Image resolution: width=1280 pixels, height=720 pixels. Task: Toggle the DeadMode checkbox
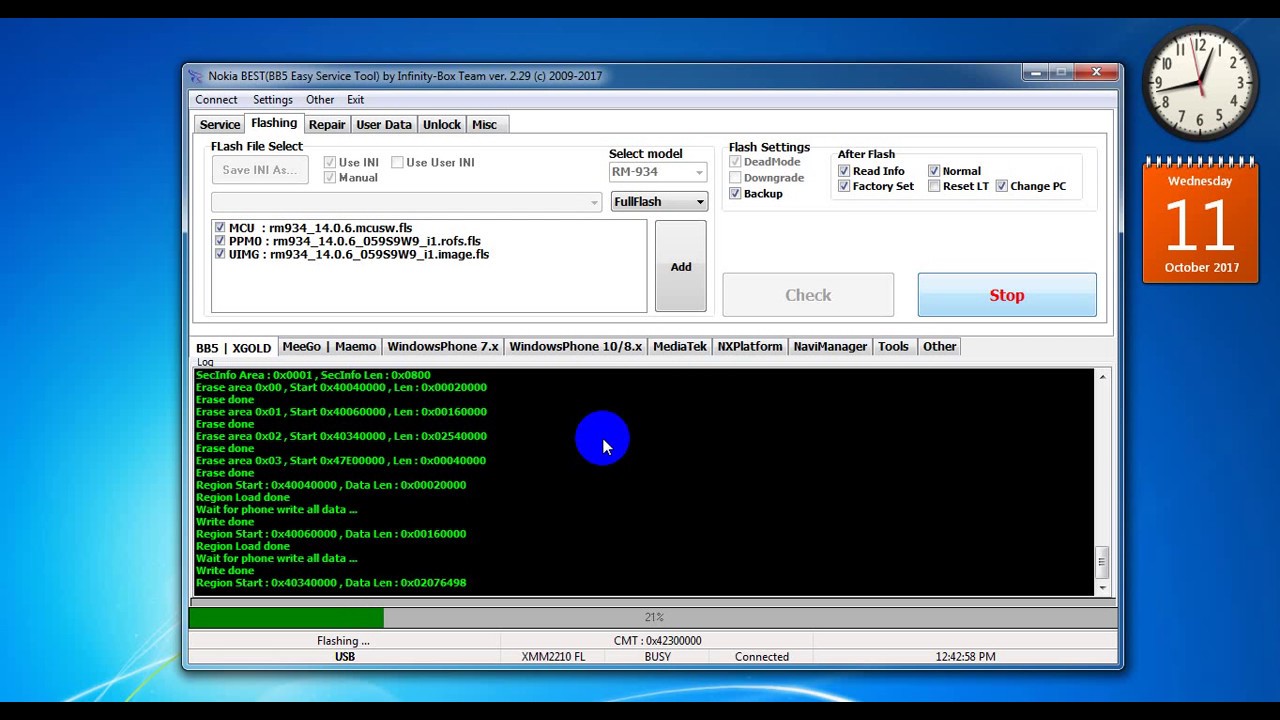pyautogui.click(x=735, y=162)
